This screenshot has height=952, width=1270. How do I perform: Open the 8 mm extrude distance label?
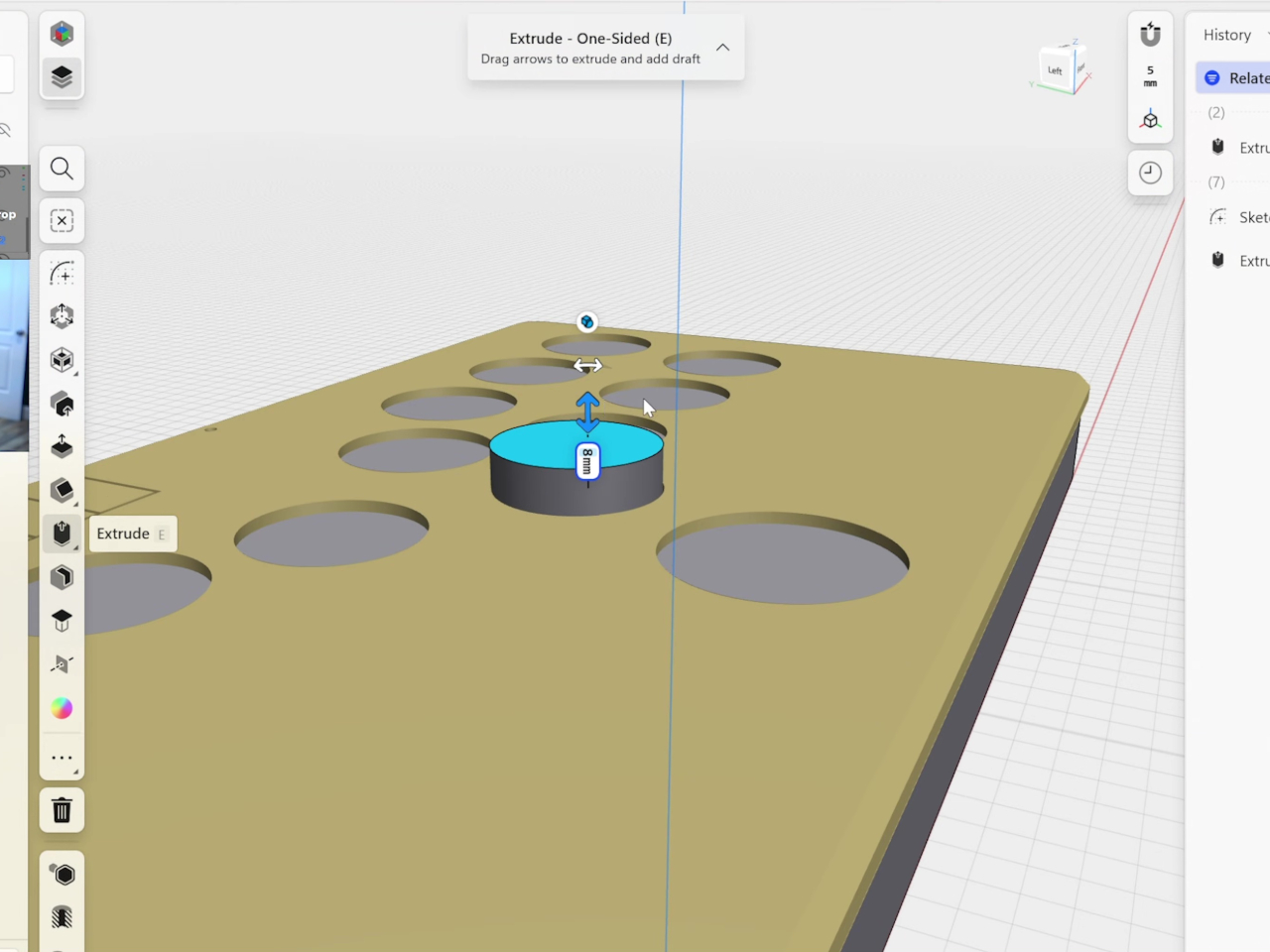tap(587, 461)
